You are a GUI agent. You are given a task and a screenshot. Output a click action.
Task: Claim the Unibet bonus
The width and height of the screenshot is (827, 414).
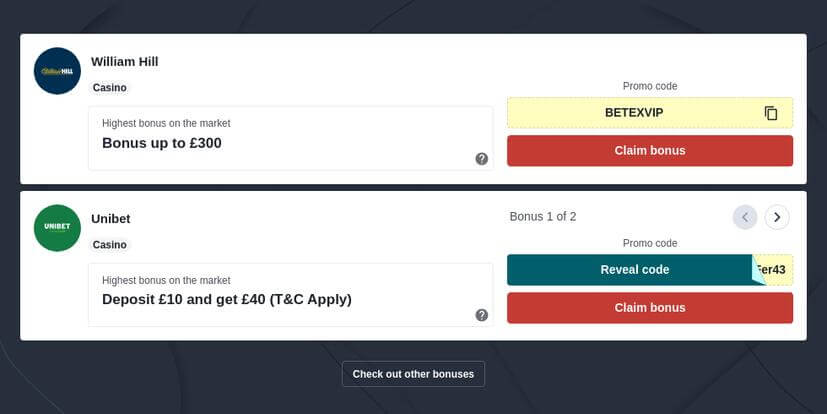click(x=650, y=308)
